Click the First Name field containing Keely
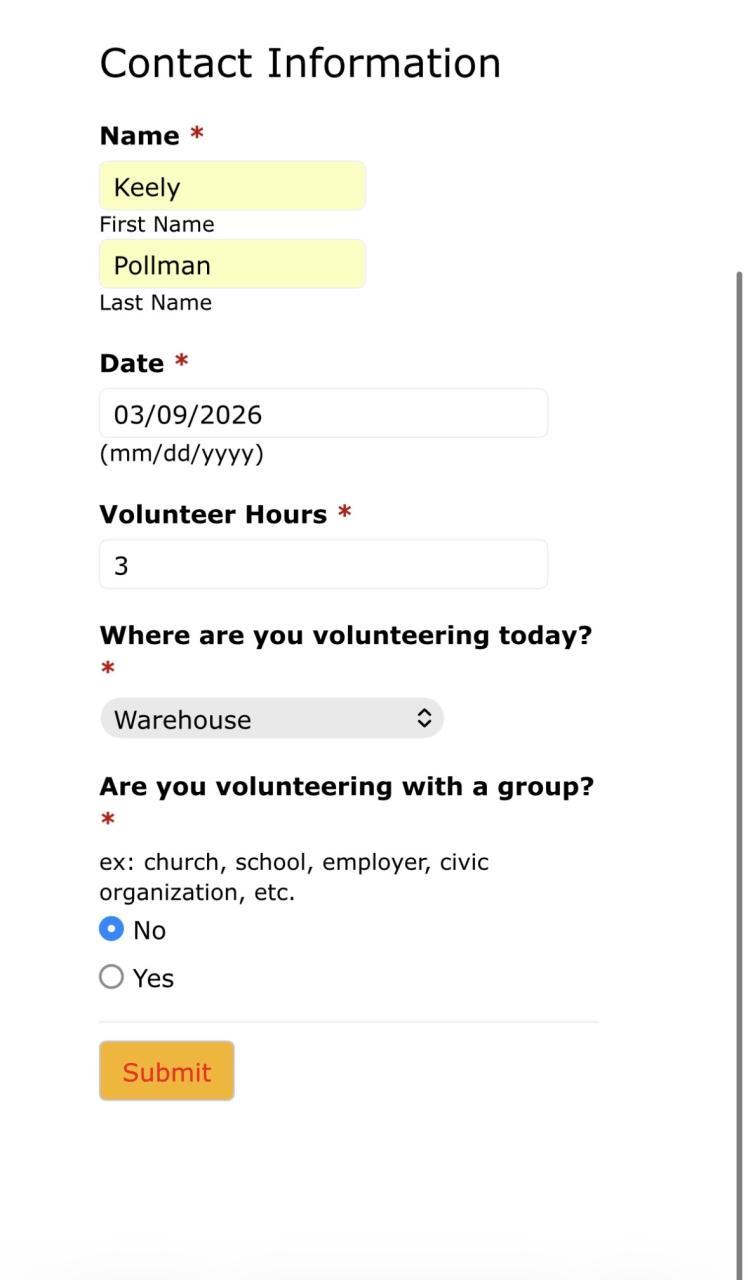This screenshot has width=748, height=1280. click(x=232, y=187)
